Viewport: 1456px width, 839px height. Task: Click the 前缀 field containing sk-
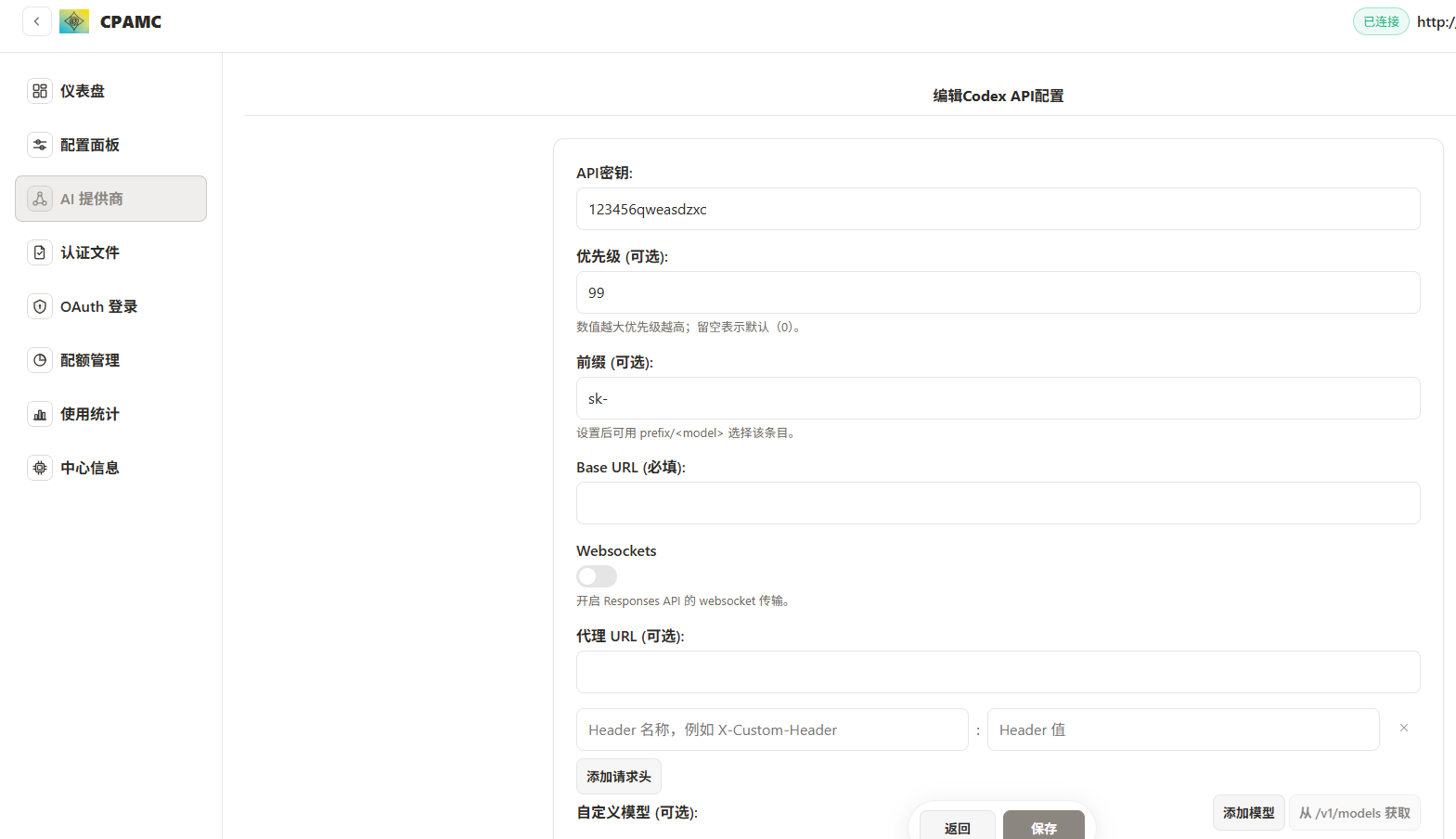point(999,398)
